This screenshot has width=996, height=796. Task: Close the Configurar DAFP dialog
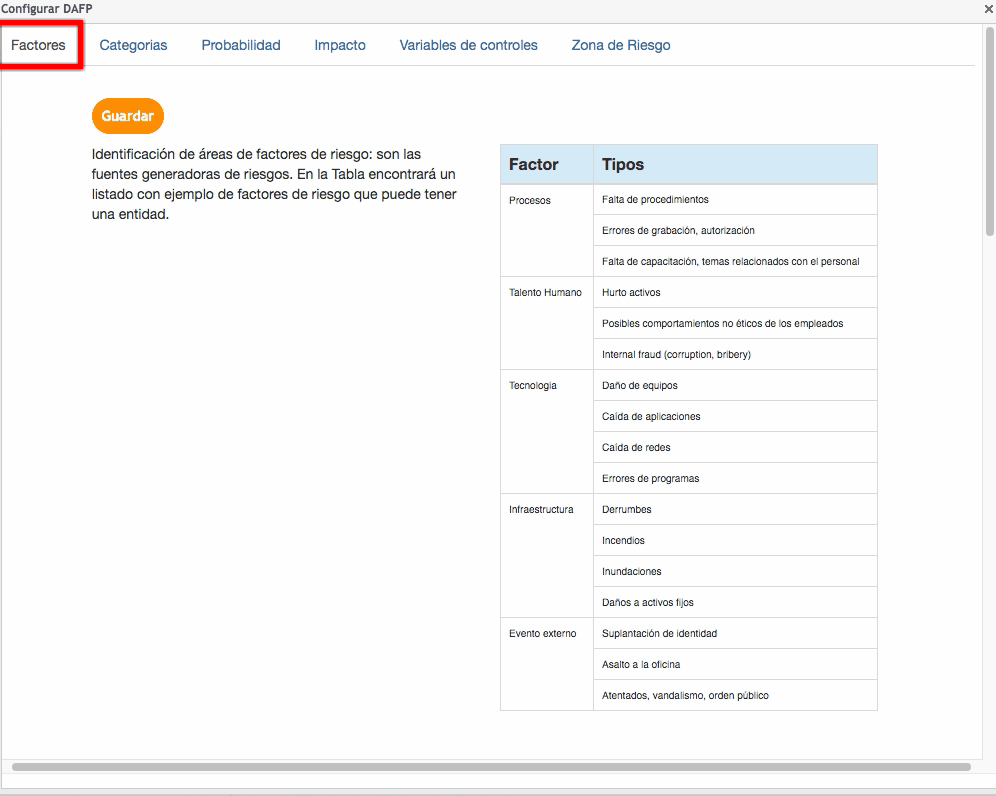click(988, 8)
